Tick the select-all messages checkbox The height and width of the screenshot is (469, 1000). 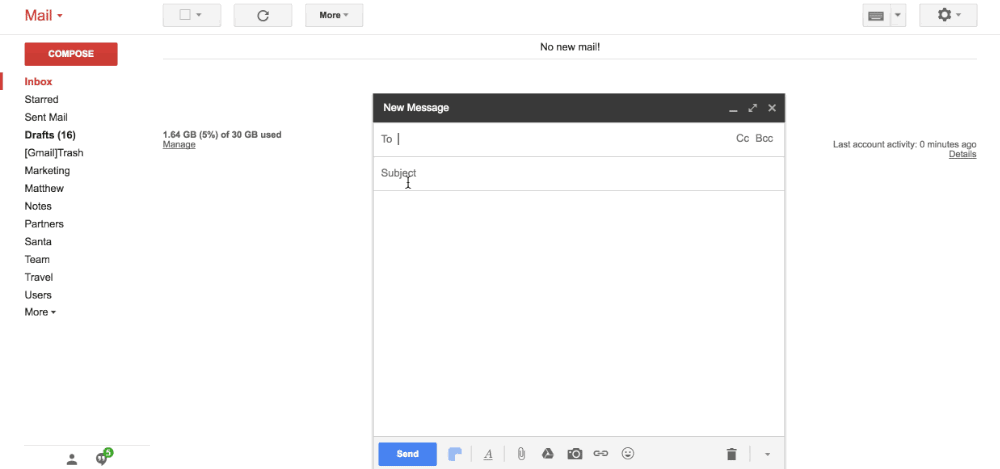click(x=185, y=15)
